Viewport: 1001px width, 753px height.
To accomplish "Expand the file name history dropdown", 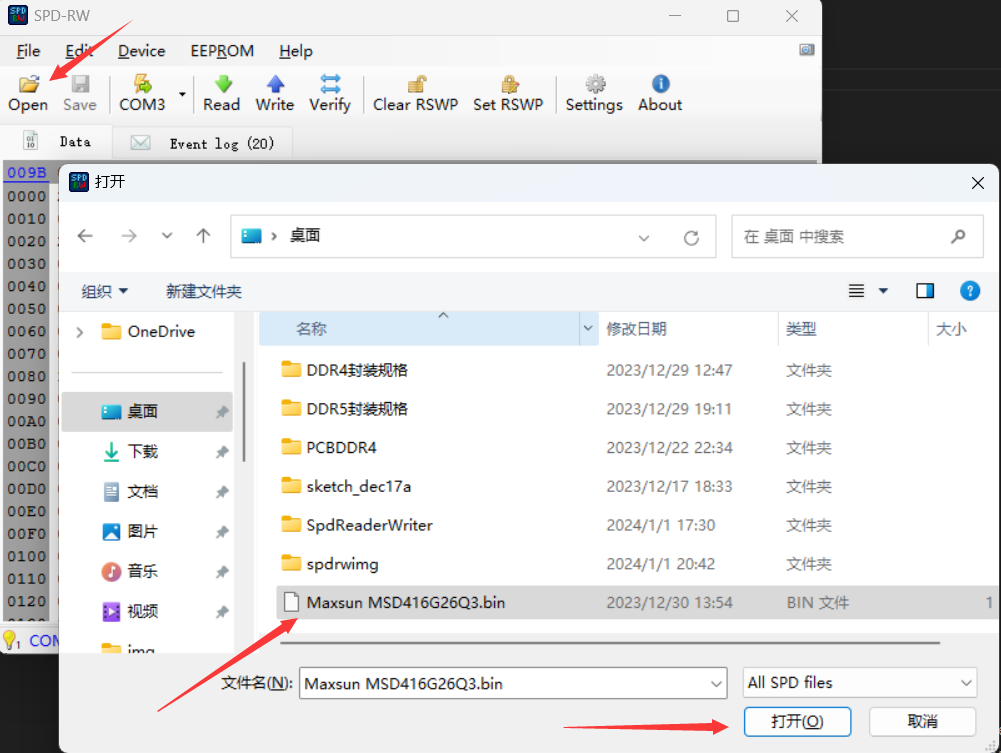I will tap(716, 684).
